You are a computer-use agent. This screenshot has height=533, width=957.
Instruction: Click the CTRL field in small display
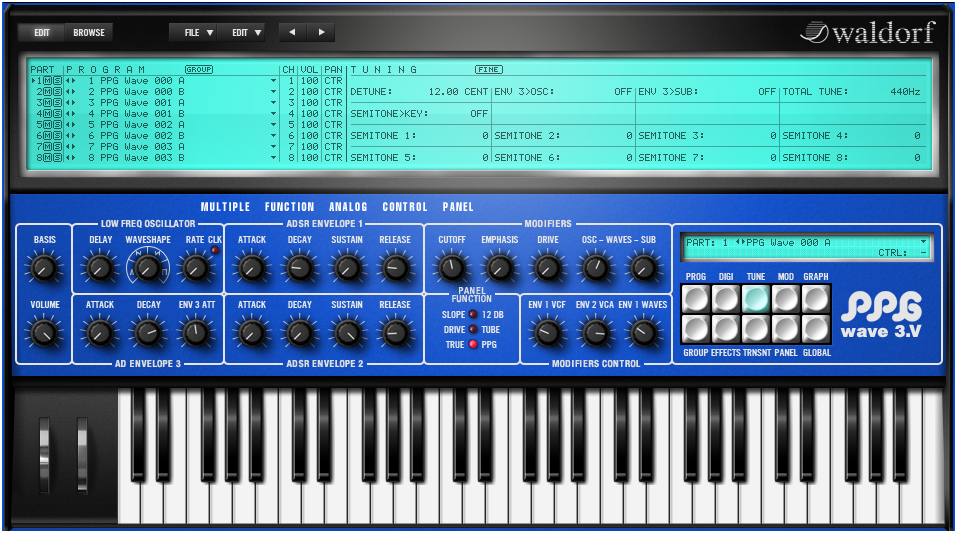(903, 253)
